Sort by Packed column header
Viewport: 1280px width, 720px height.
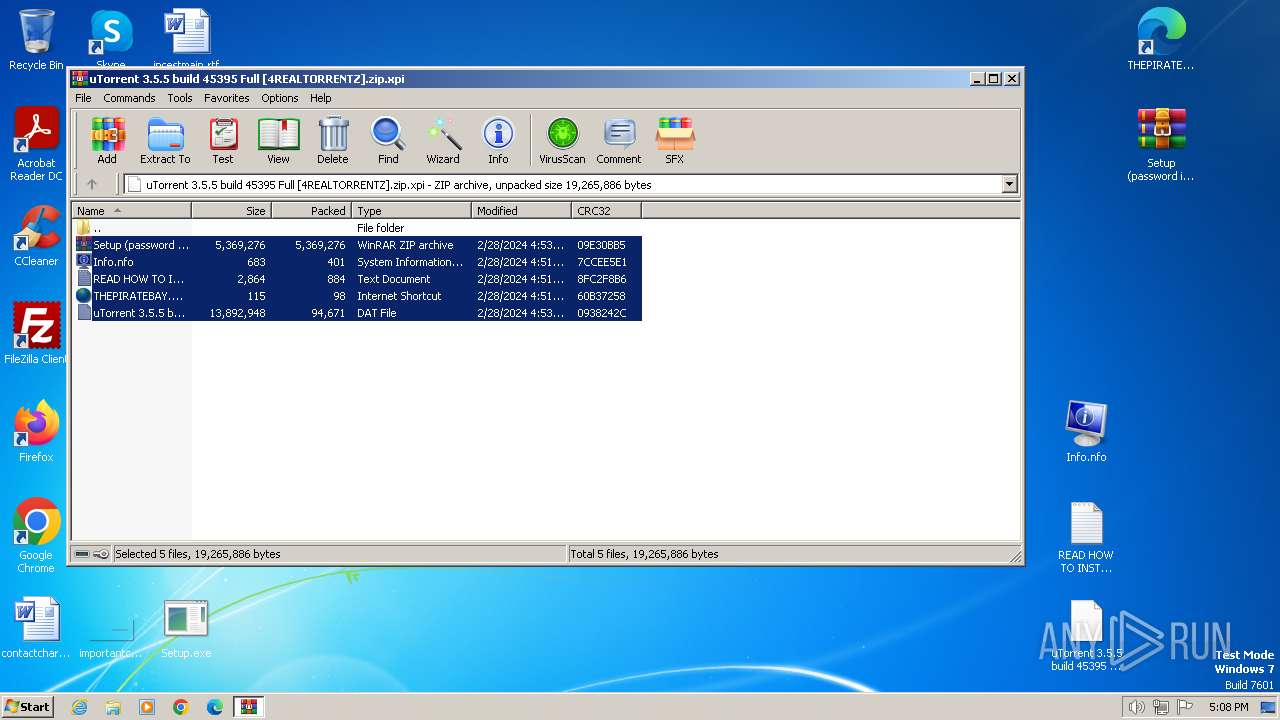(311, 211)
